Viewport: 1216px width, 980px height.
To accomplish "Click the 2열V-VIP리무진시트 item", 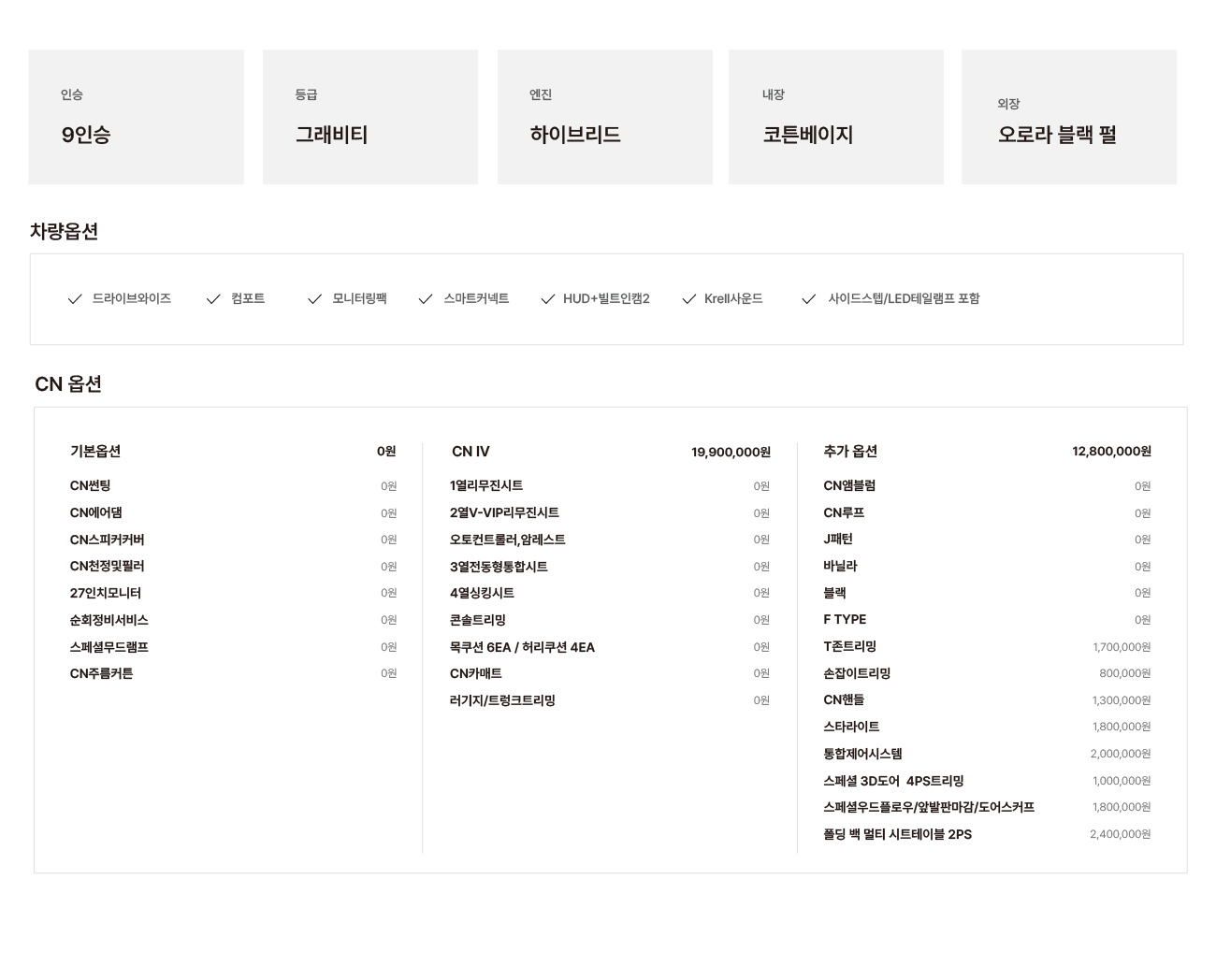I will pos(504,512).
